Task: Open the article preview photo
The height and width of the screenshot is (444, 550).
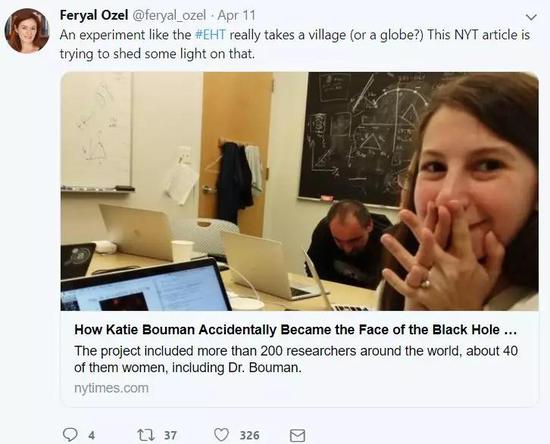Action: coord(300,191)
